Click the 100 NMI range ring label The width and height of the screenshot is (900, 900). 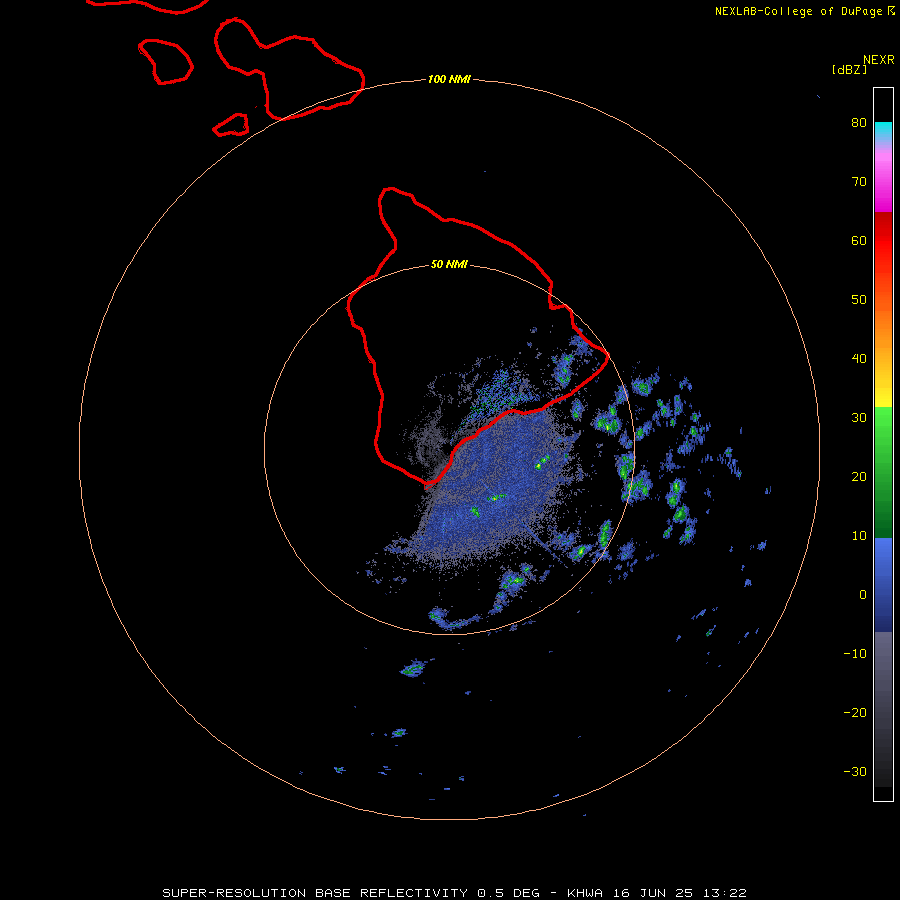pos(449,79)
